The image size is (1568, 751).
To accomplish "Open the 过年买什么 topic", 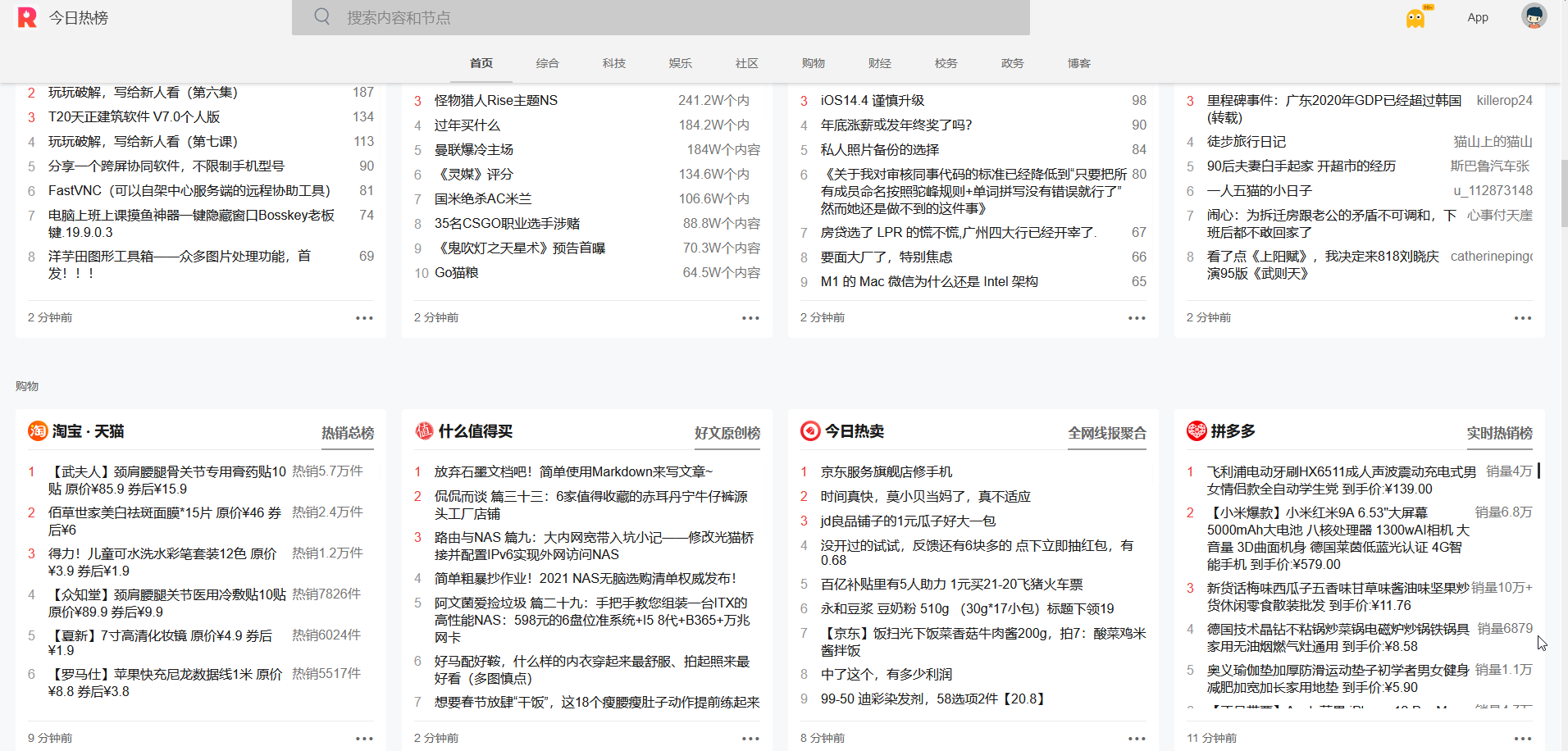I will click(467, 125).
